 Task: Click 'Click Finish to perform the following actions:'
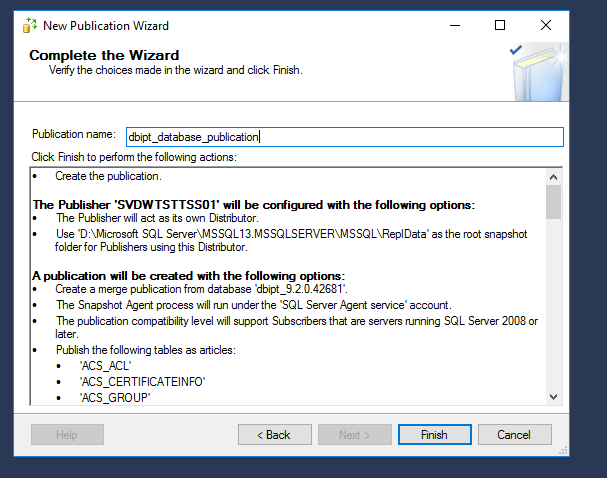point(134,157)
